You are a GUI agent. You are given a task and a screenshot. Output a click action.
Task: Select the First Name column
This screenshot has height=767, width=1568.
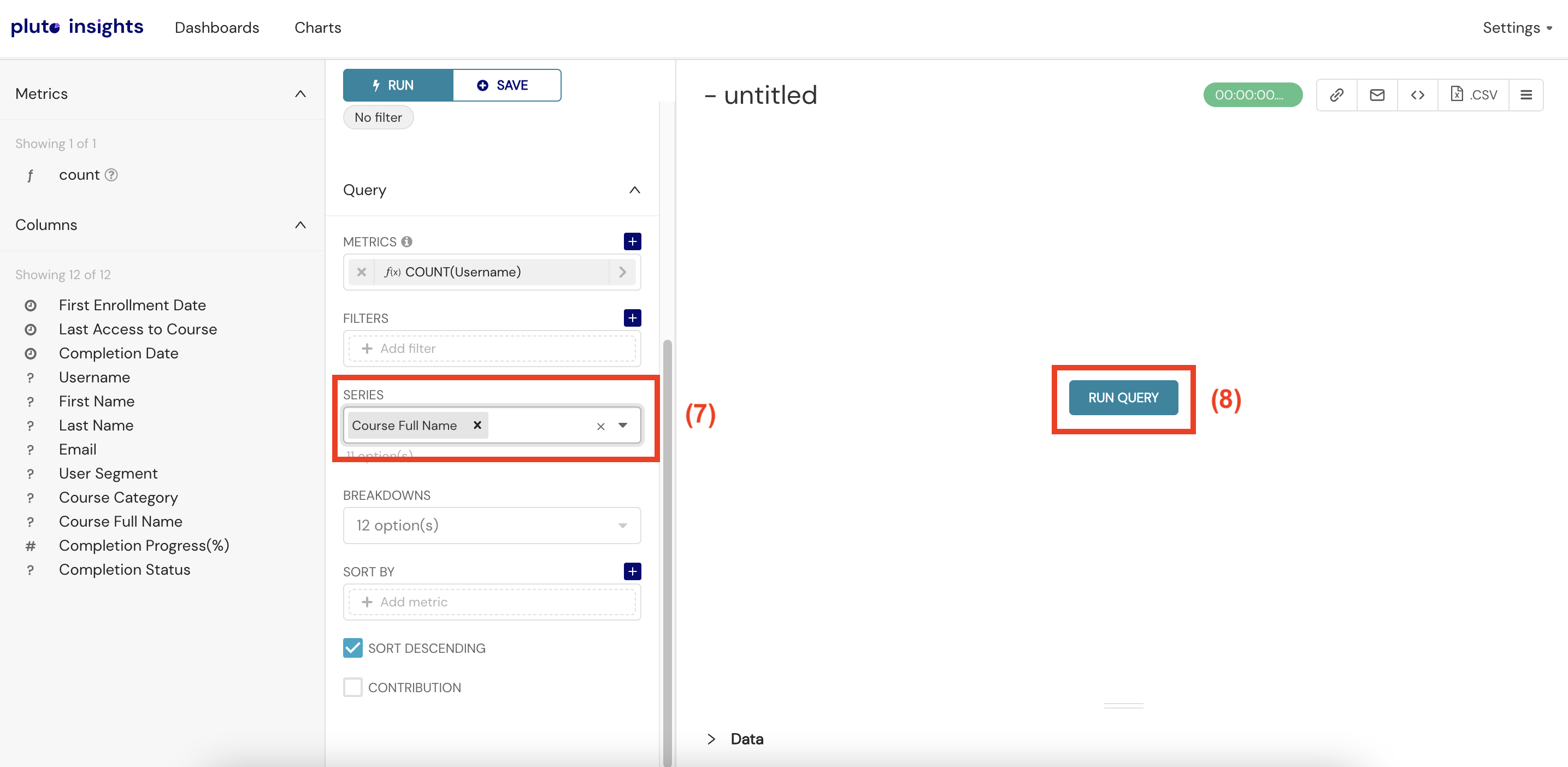[x=97, y=401]
